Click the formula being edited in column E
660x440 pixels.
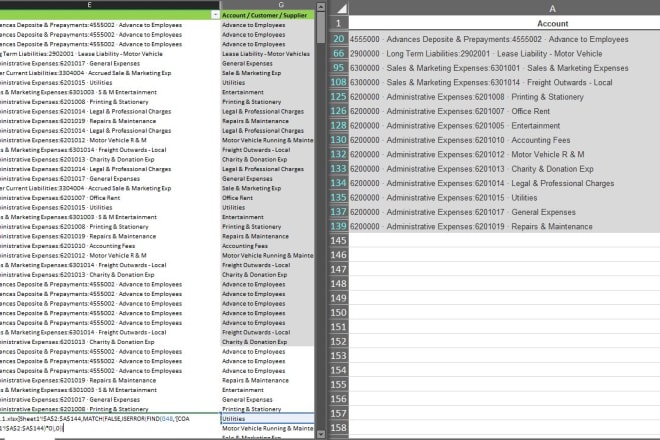pyautogui.click(x=109, y=423)
